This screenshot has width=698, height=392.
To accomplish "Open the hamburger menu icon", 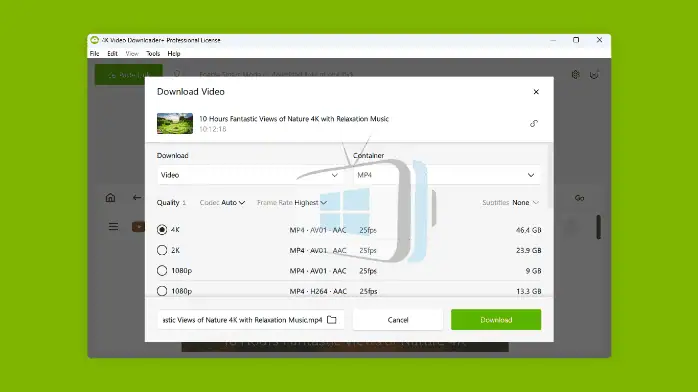I will 114,226.
